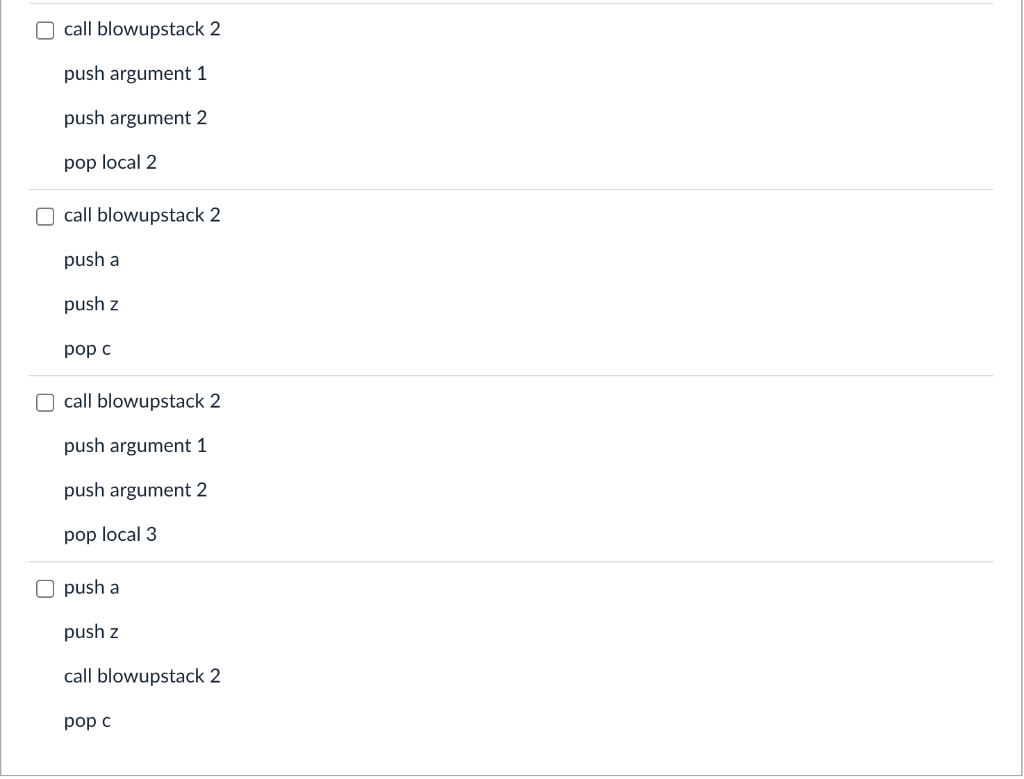Click 'call blowupstack 2' label above 'push a'

[x=142, y=215]
